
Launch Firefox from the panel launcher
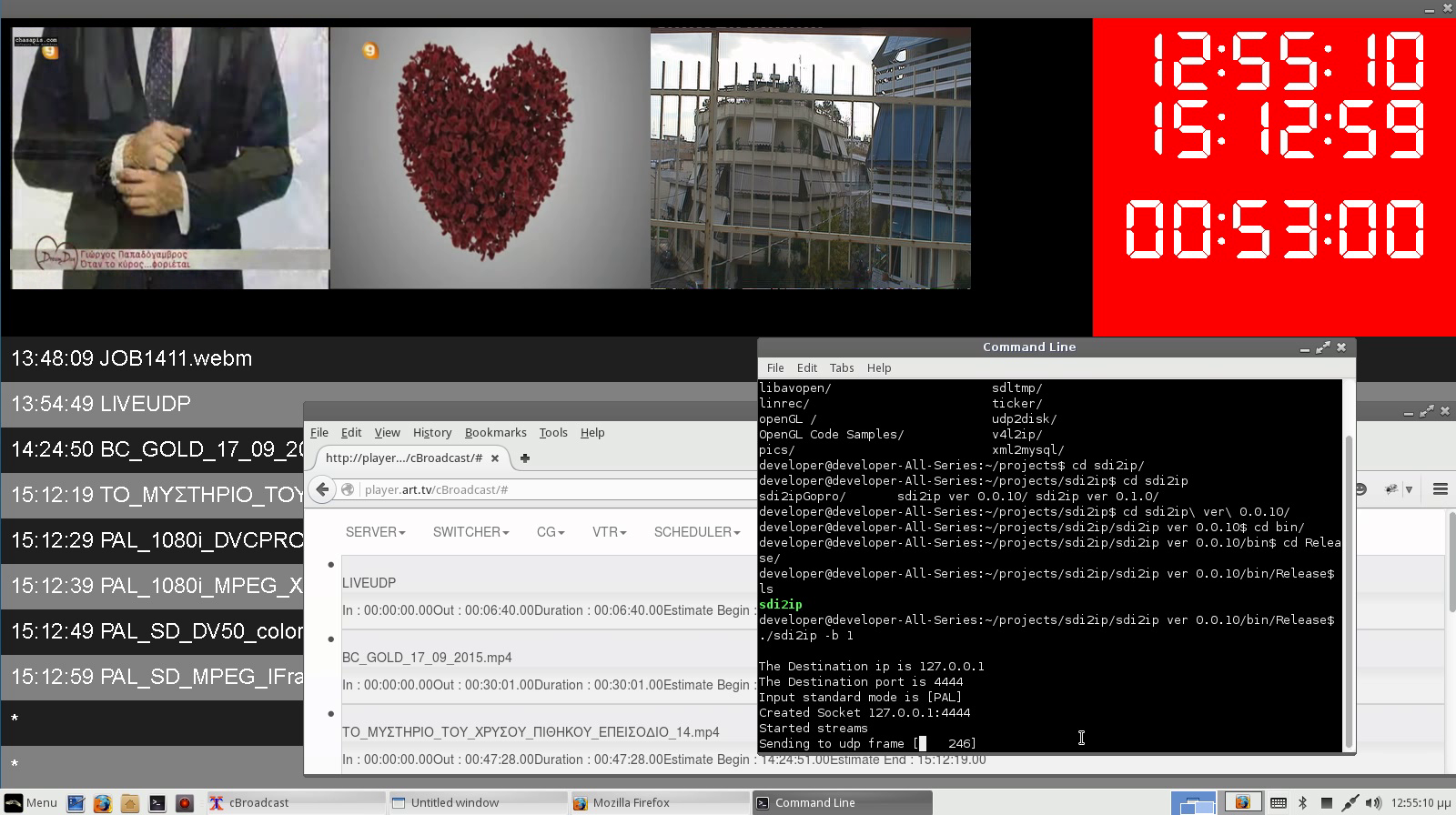click(102, 803)
